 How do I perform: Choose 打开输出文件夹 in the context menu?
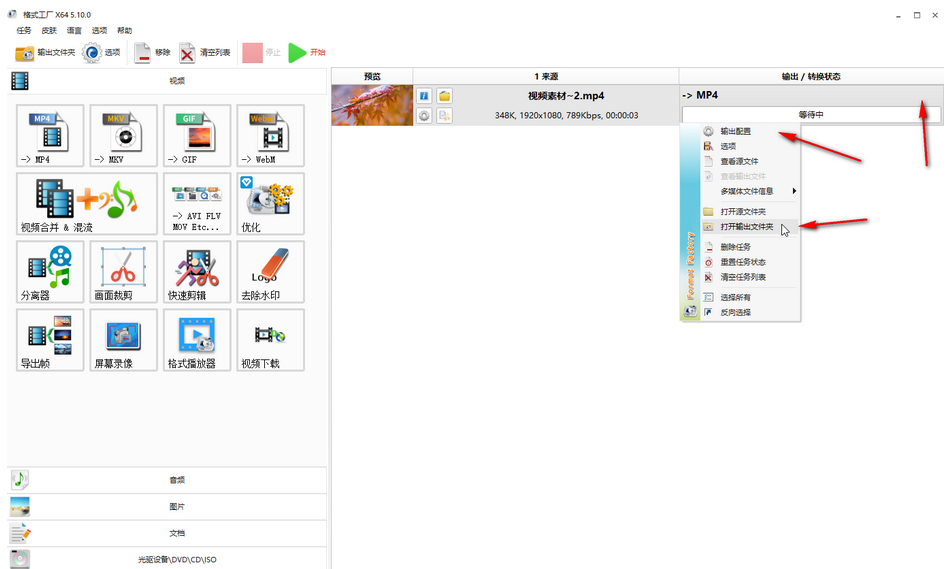click(750, 227)
